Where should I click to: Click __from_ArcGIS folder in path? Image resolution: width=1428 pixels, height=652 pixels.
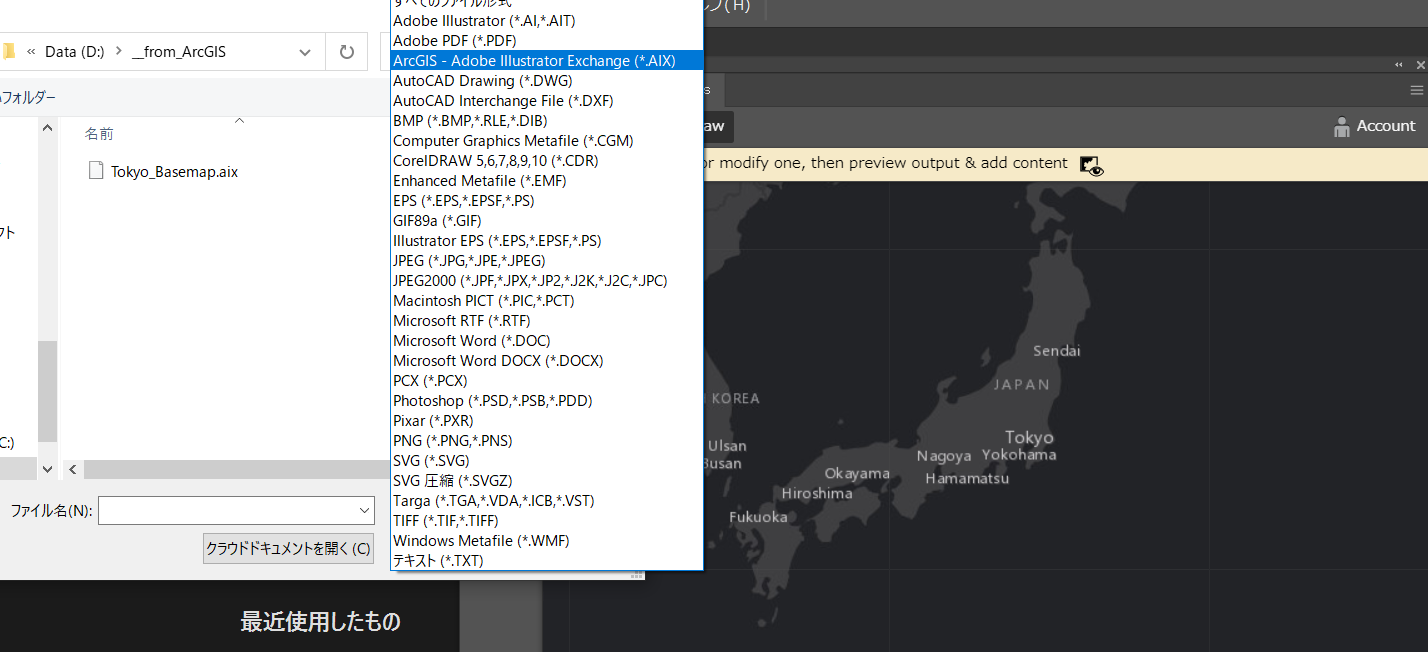pos(179,52)
